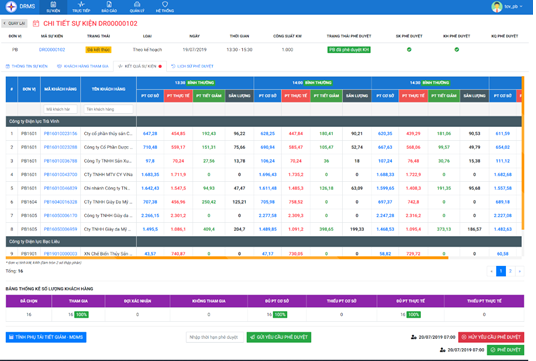The image size is (536, 361).
Task: Click the calendar icon beside Chi tiết sự kiện
Action: (x=36, y=24)
